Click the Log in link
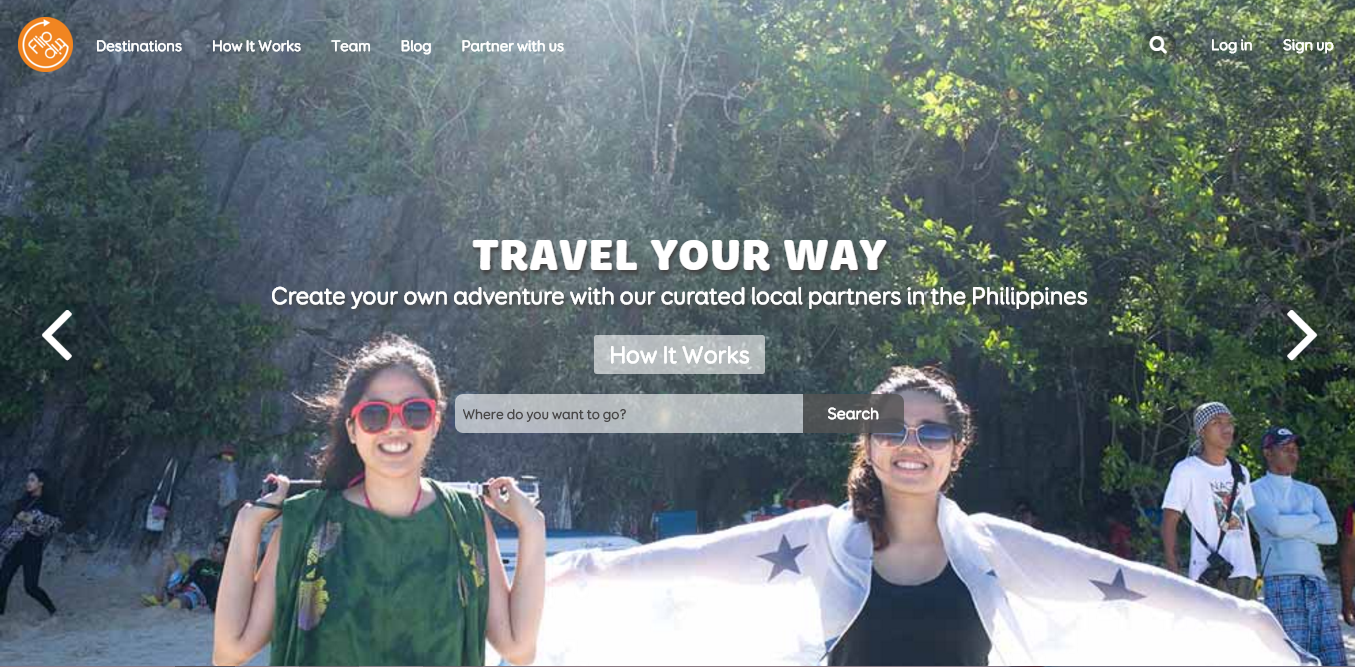Viewport: 1355px width, 667px height. (x=1231, y=45)
